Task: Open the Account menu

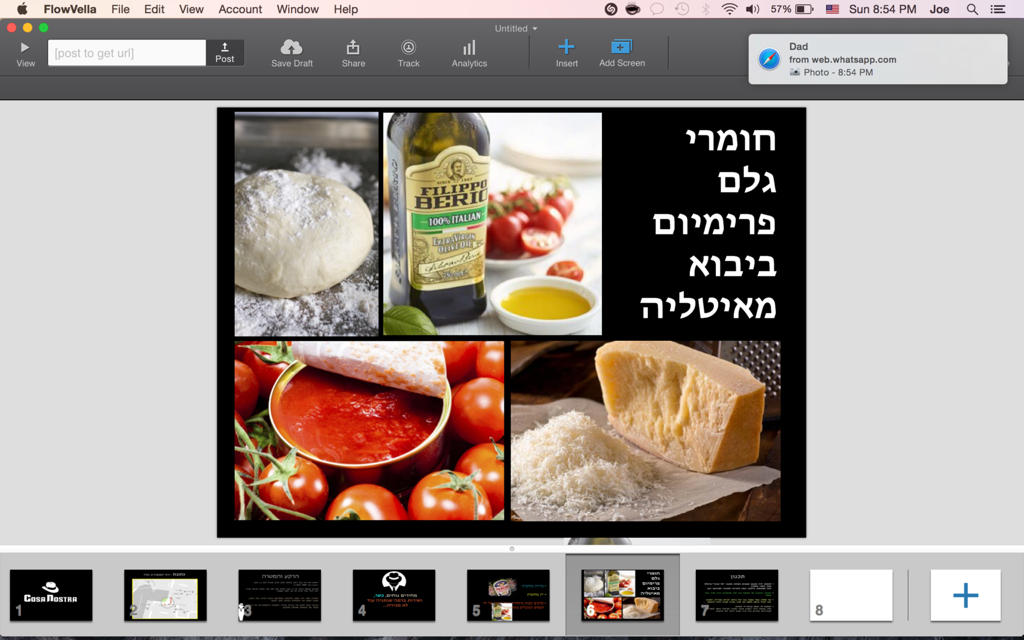Action: click(x=240, y=9)
